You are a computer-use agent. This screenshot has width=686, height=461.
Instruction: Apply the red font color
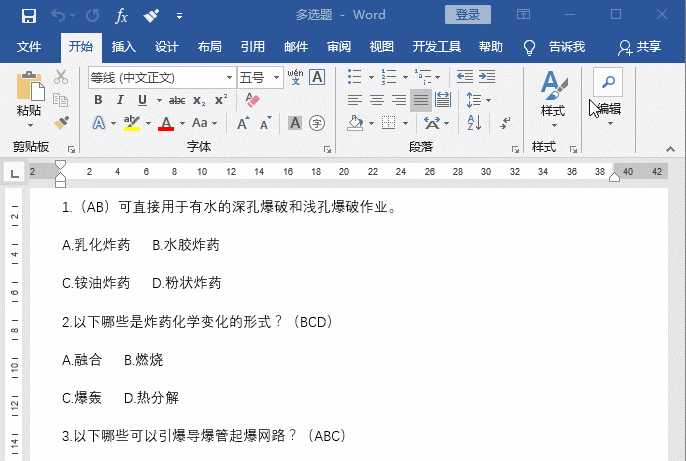click(166, 123)
